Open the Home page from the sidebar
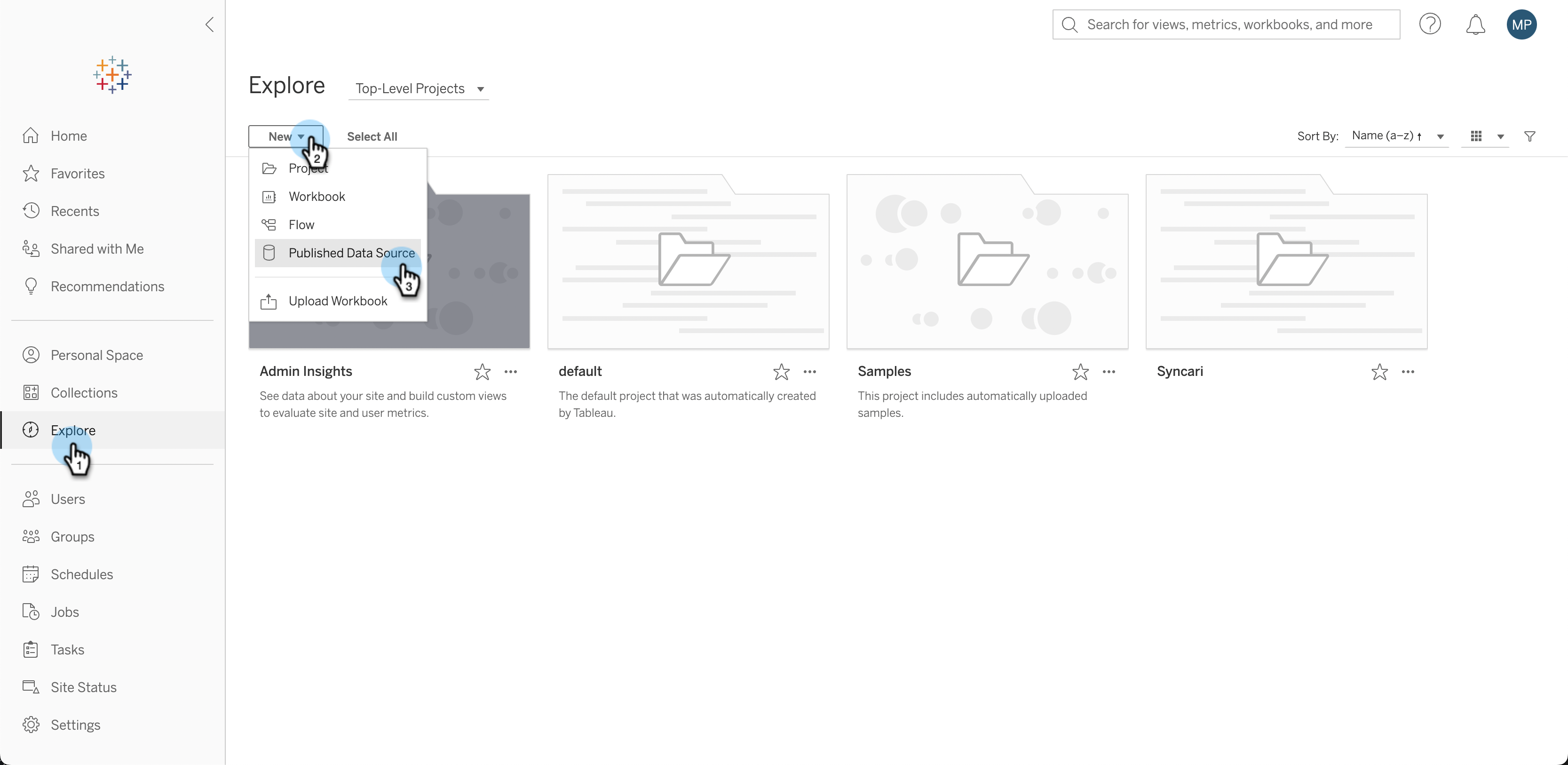This screenshot has width=1568, height=765. [x=112, y=136]
